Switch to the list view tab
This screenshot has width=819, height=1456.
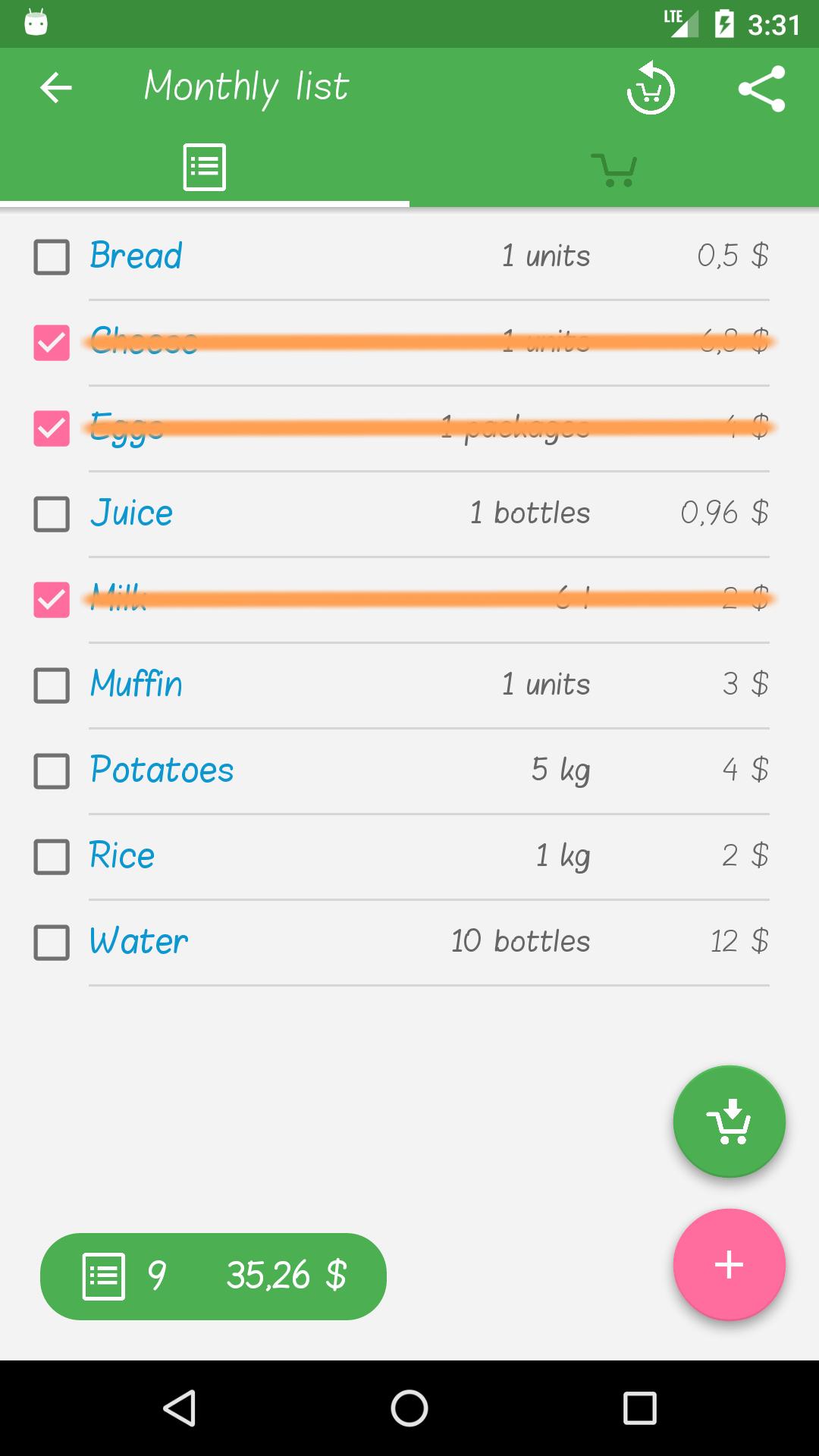205,167
